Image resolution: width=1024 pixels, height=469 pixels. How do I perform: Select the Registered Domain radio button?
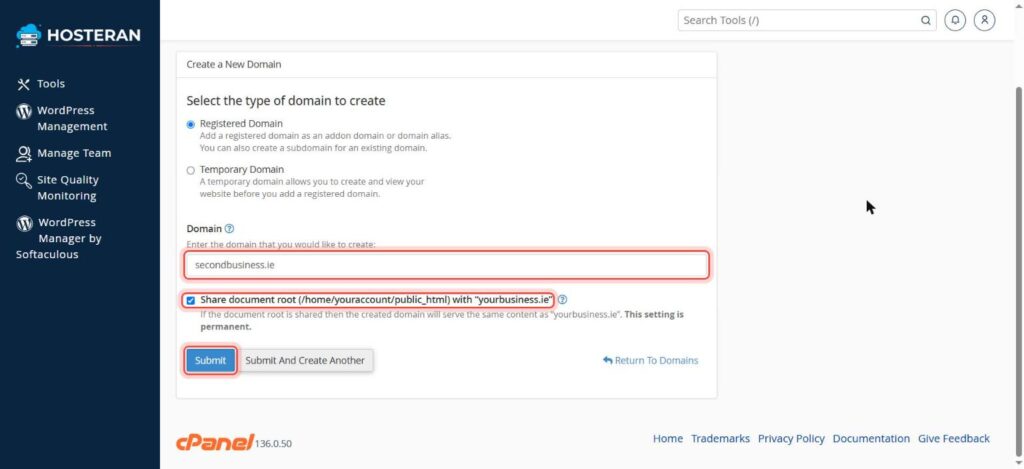point(191,124)
